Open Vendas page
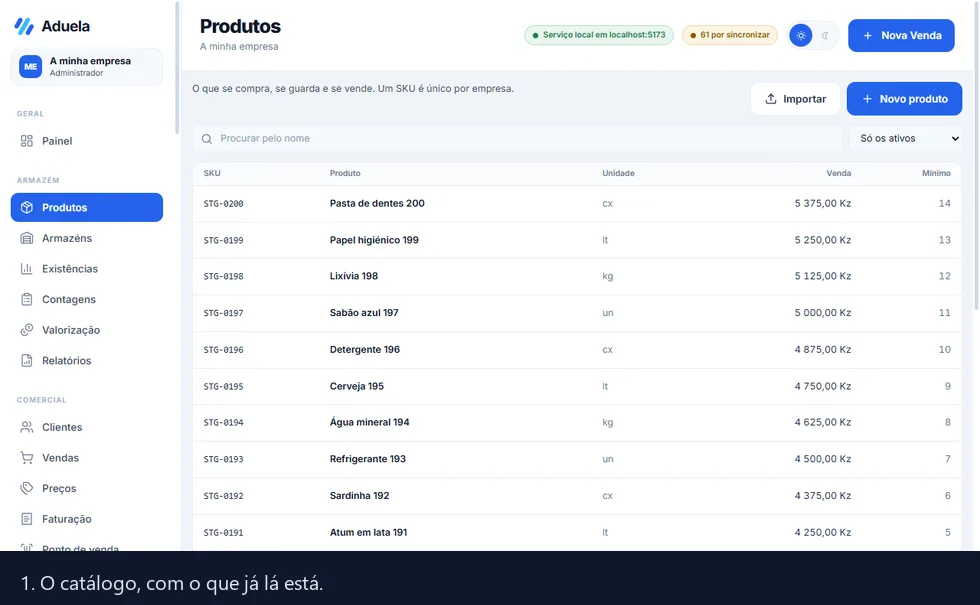 point(87,458)
